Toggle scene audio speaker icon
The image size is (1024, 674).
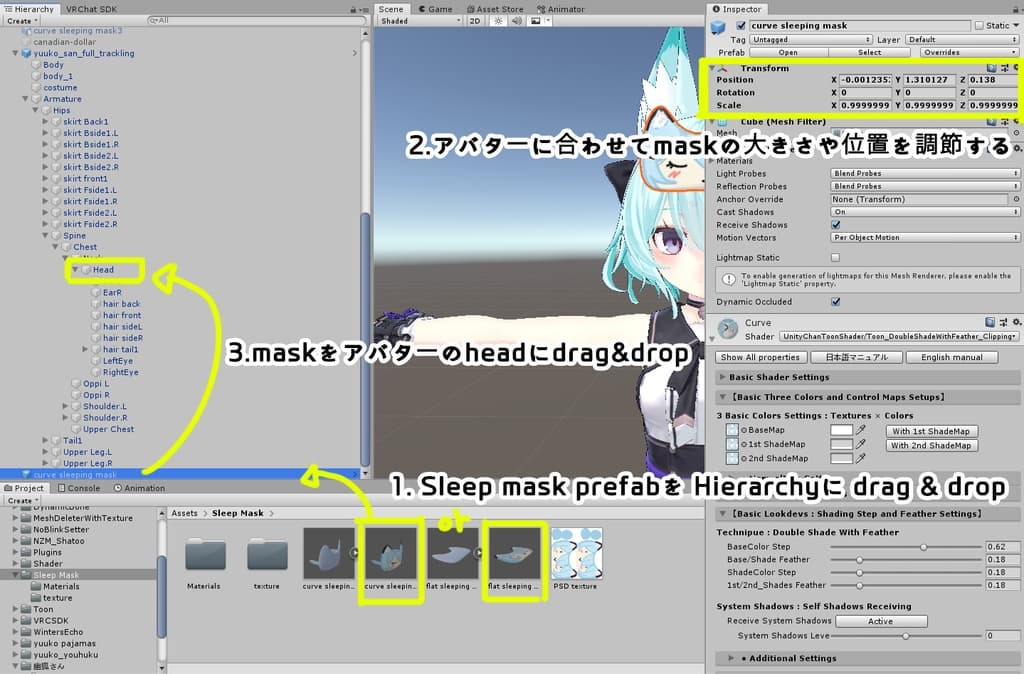click(516, 20)
